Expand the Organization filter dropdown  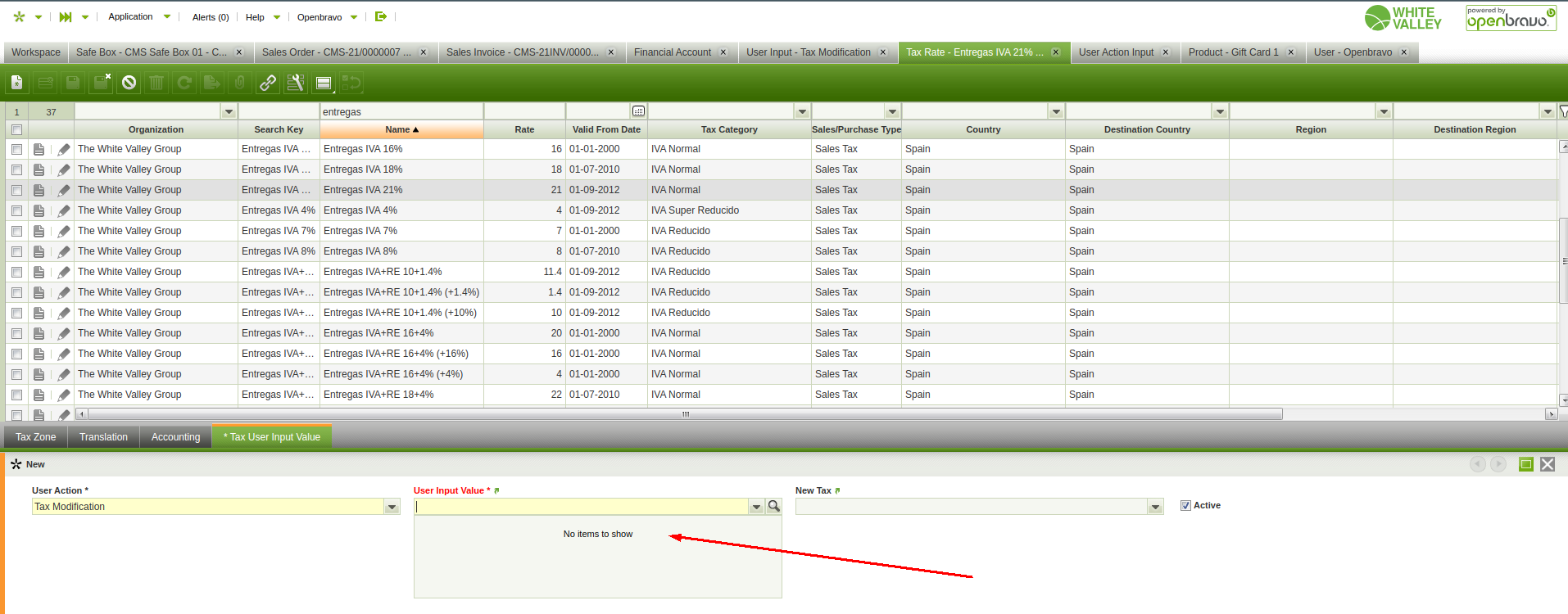point(229,111)
